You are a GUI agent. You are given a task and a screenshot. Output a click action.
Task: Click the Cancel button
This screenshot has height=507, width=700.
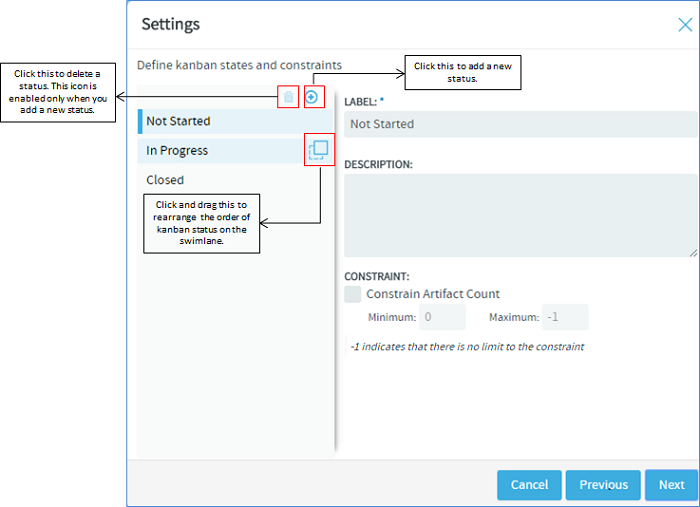(x=529, y=485)
